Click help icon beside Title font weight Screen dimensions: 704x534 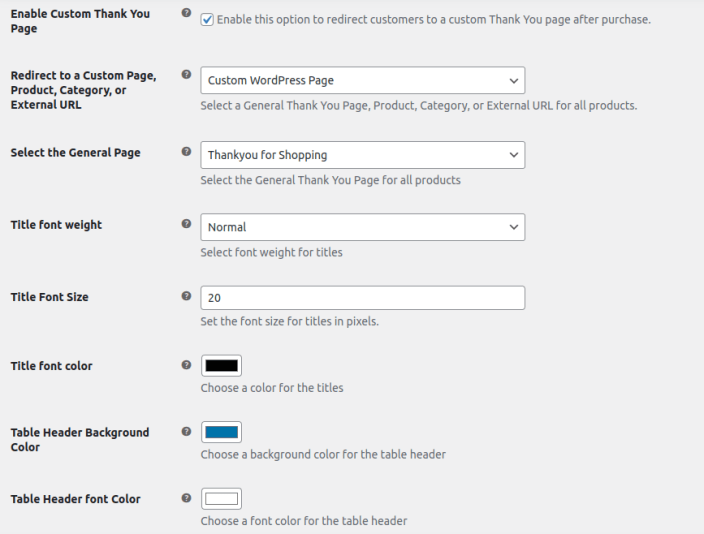point(187,224)
